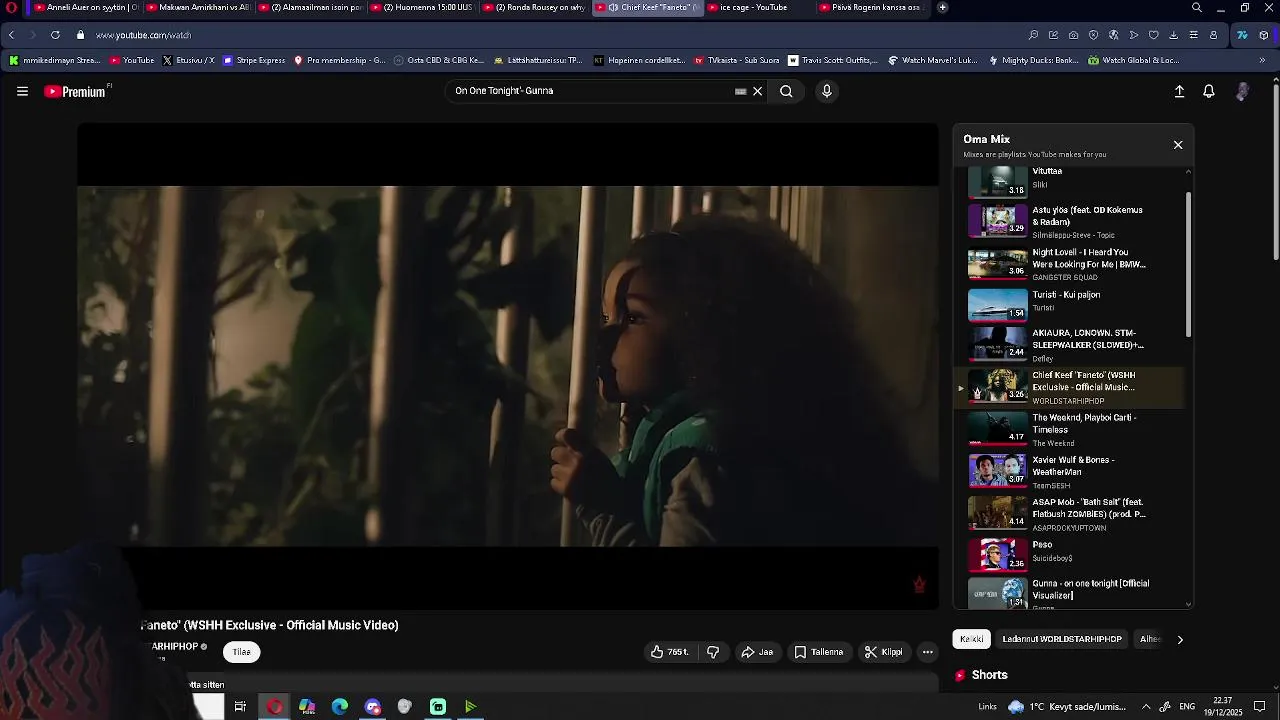Go to the YouTube Premium home logo
The height and width of the screenshot is (720, 1280).
pos(77,91)
